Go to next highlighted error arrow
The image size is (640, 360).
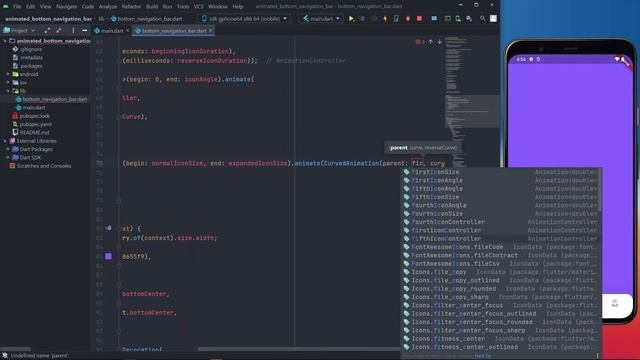click(x=440, y=42)
